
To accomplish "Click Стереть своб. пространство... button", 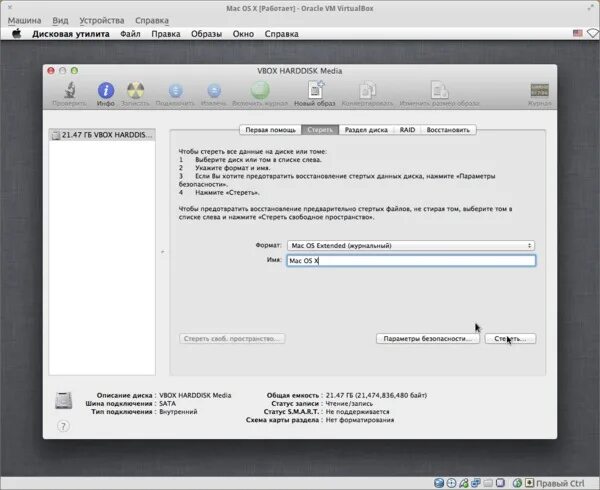I will (232, 339).
